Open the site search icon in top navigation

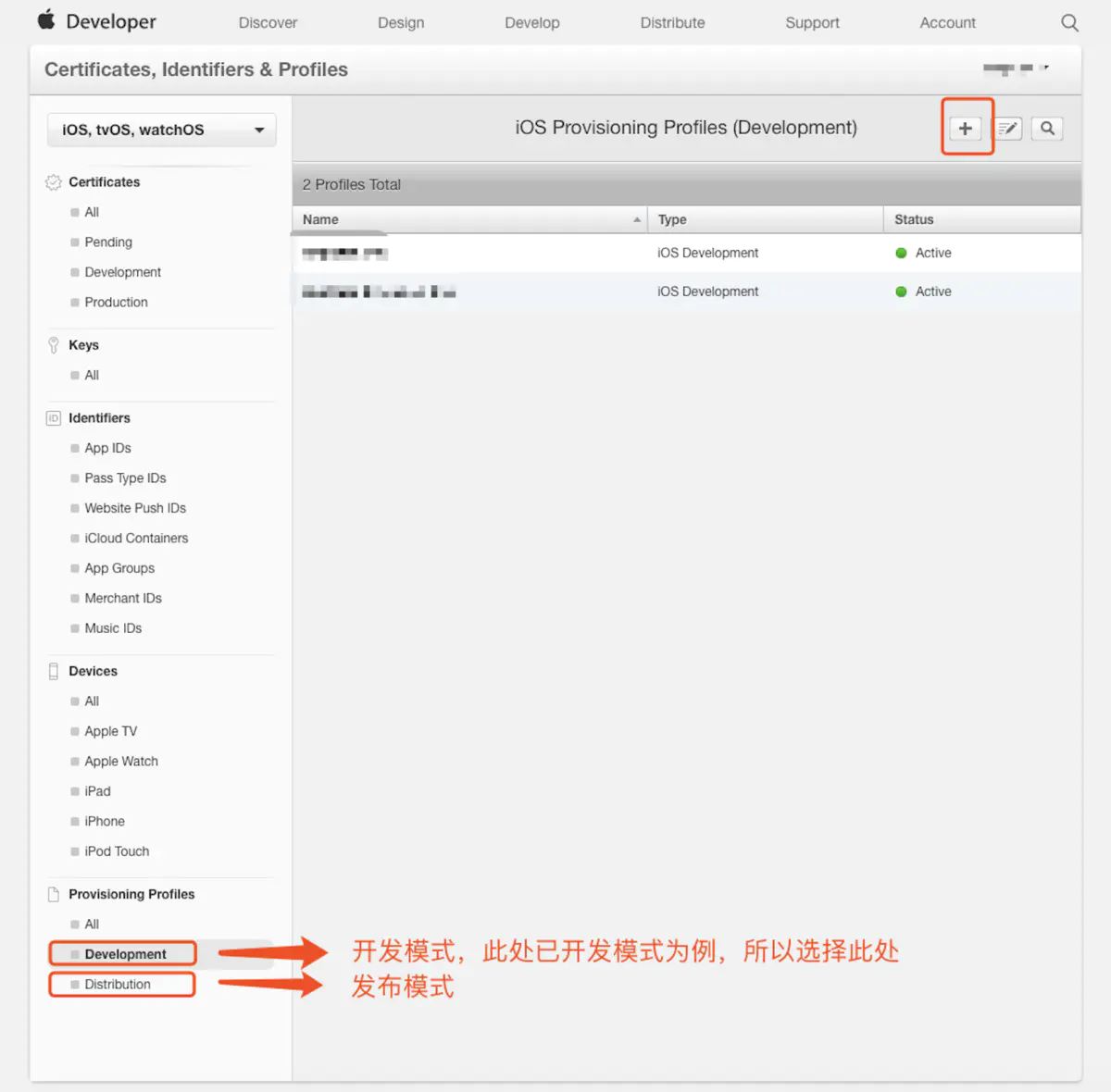pos(1069,22)
